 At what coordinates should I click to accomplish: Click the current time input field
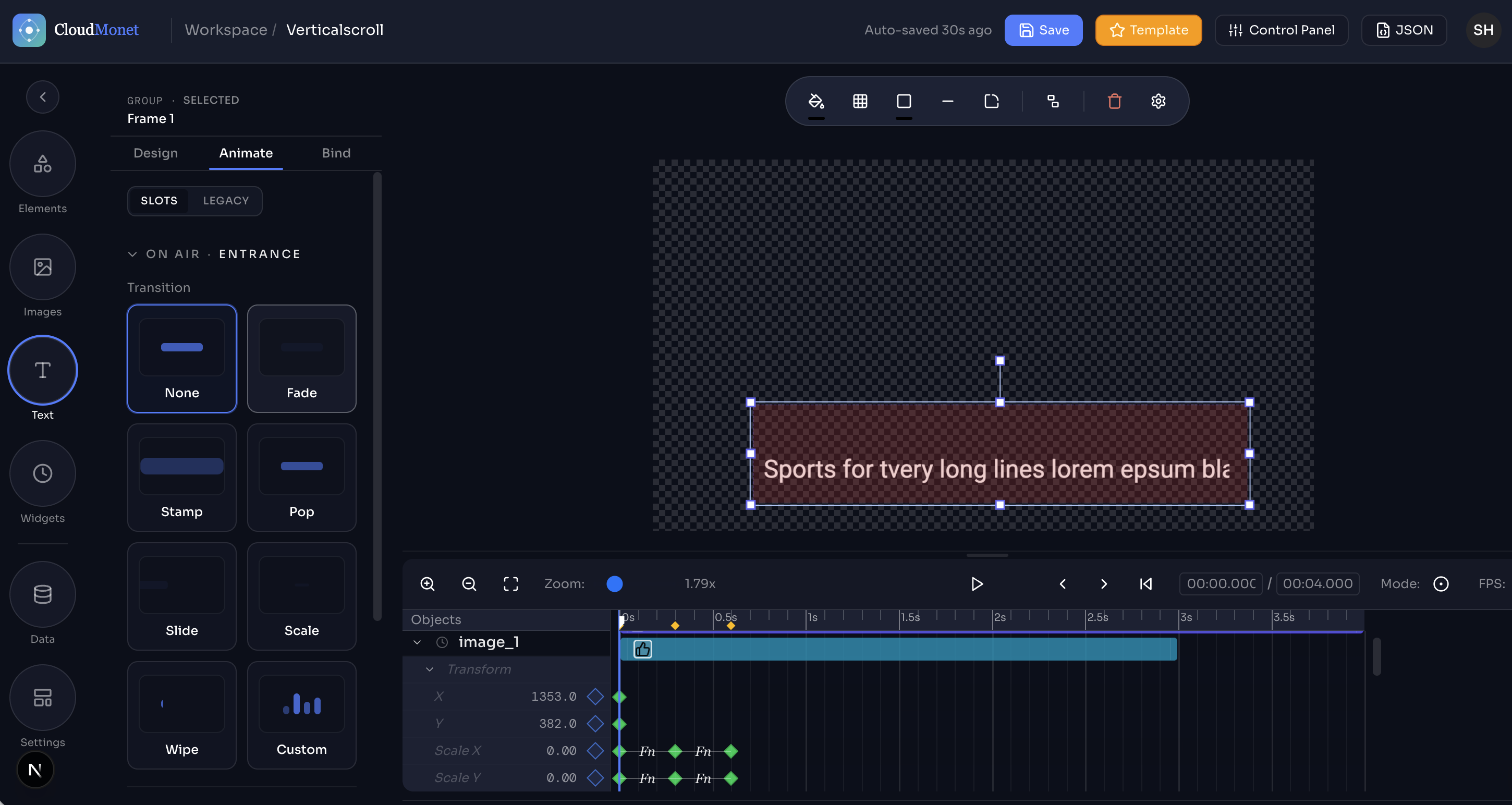(1221, 583)
